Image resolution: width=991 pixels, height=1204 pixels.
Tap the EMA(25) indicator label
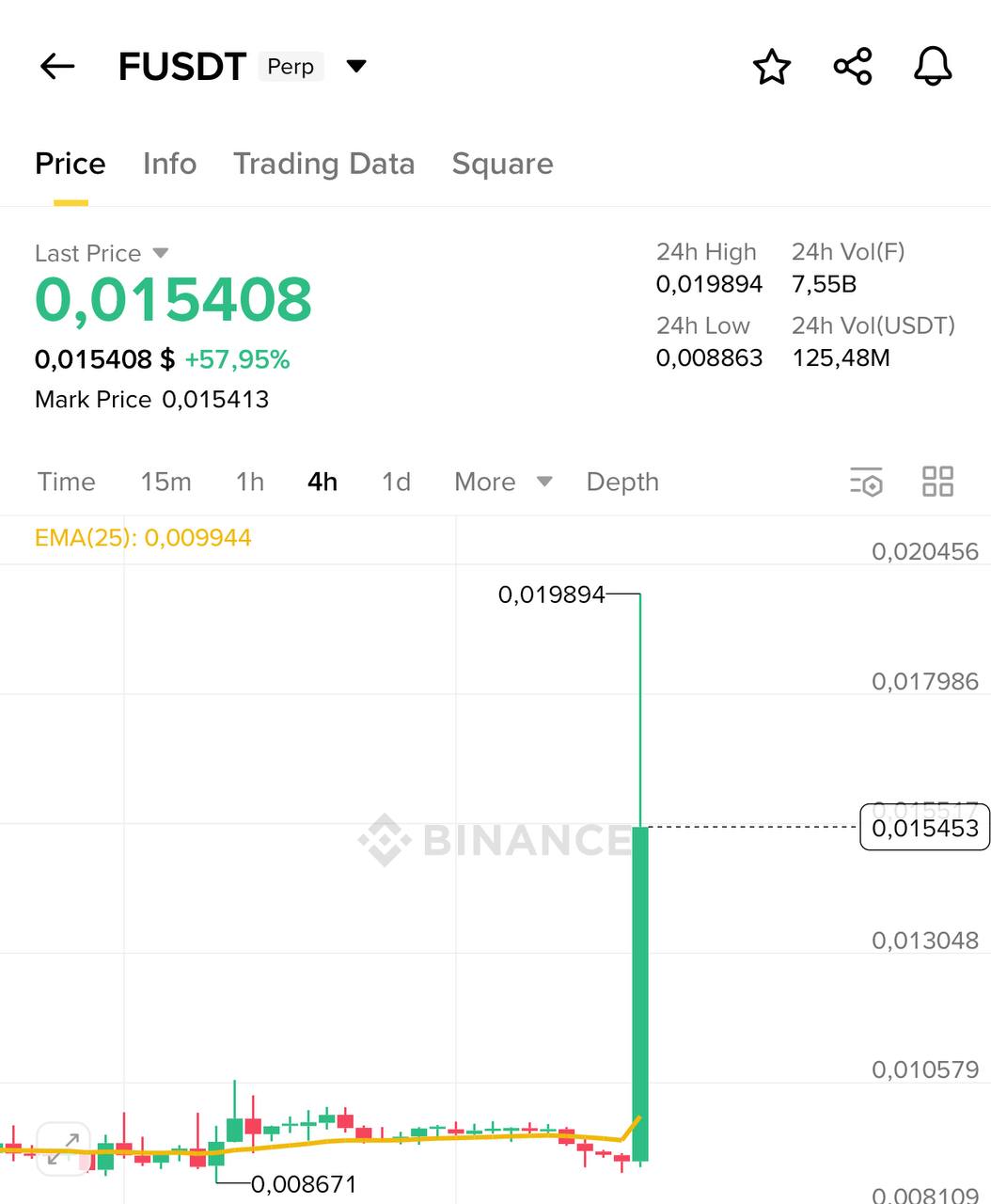click(143, 538)
